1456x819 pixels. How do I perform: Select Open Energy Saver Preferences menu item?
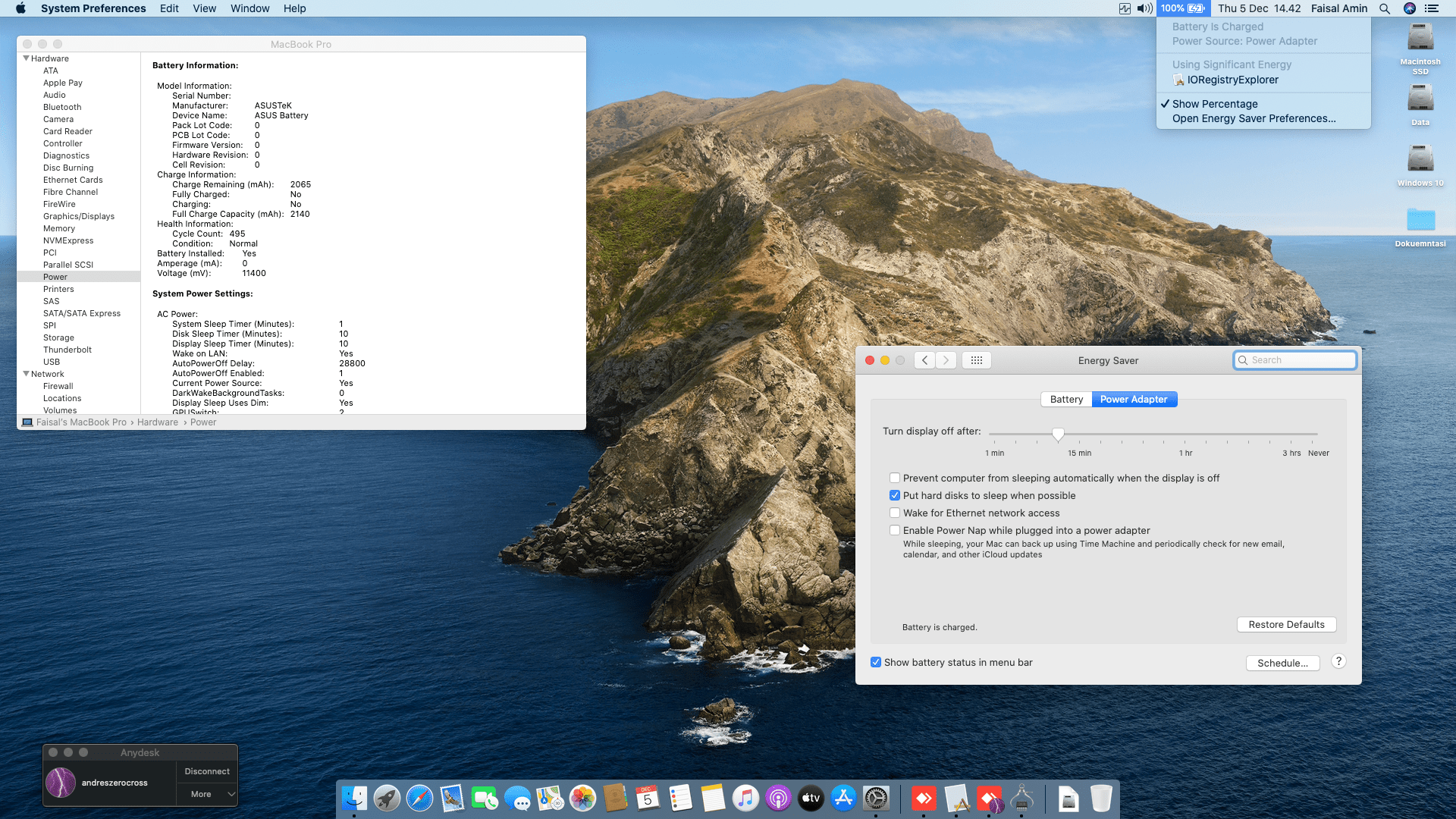[x=1254, y=118]
